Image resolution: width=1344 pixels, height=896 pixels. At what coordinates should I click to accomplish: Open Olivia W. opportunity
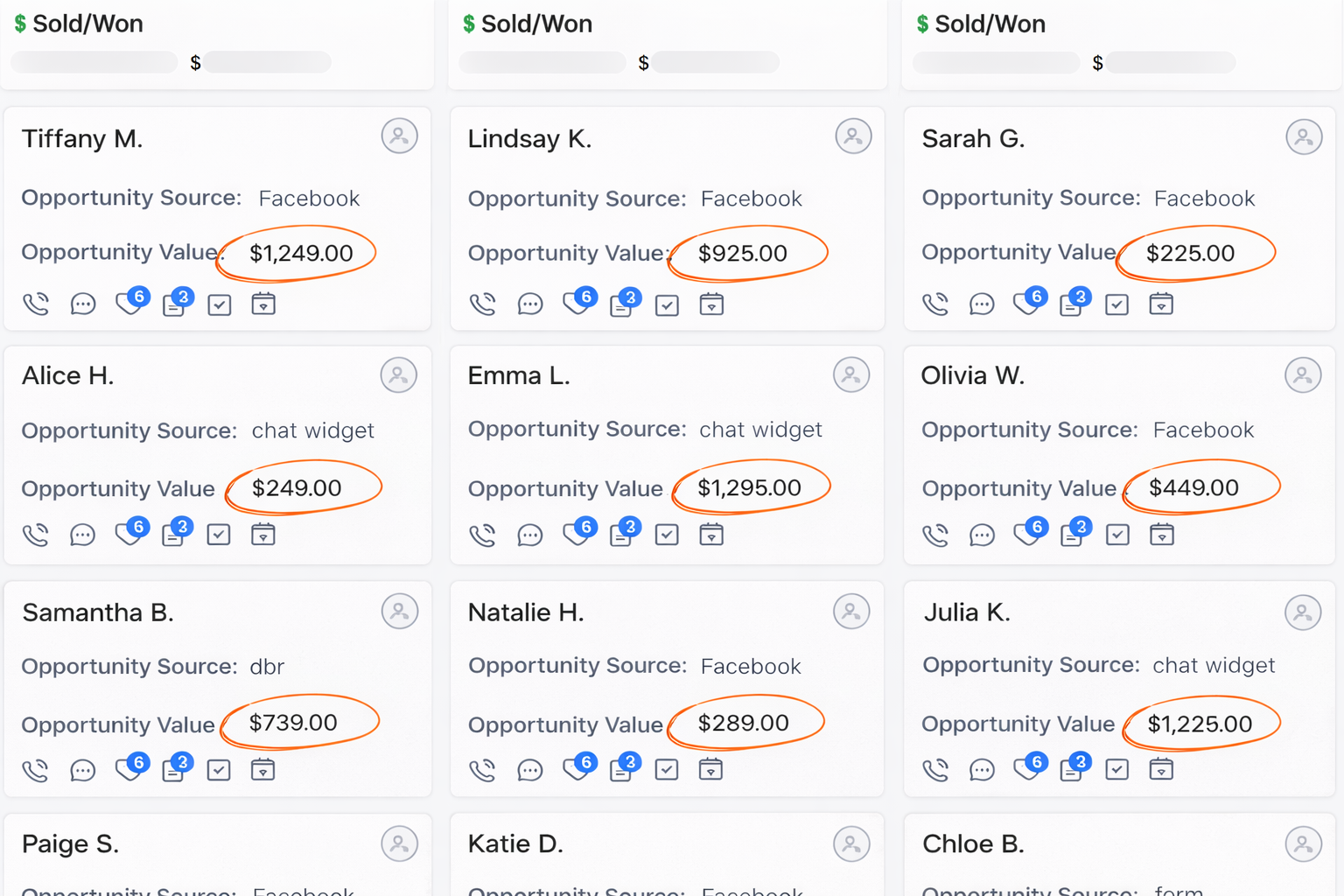pyautogui.click(x=972, y=375)
